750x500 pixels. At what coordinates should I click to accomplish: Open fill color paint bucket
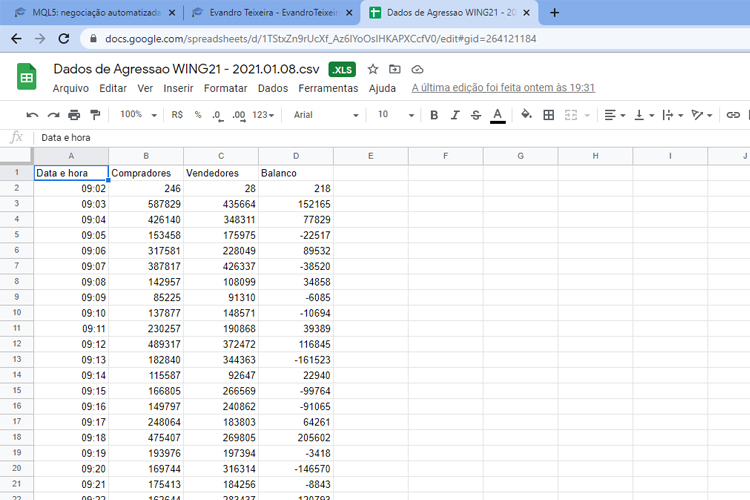pos(526,115)
